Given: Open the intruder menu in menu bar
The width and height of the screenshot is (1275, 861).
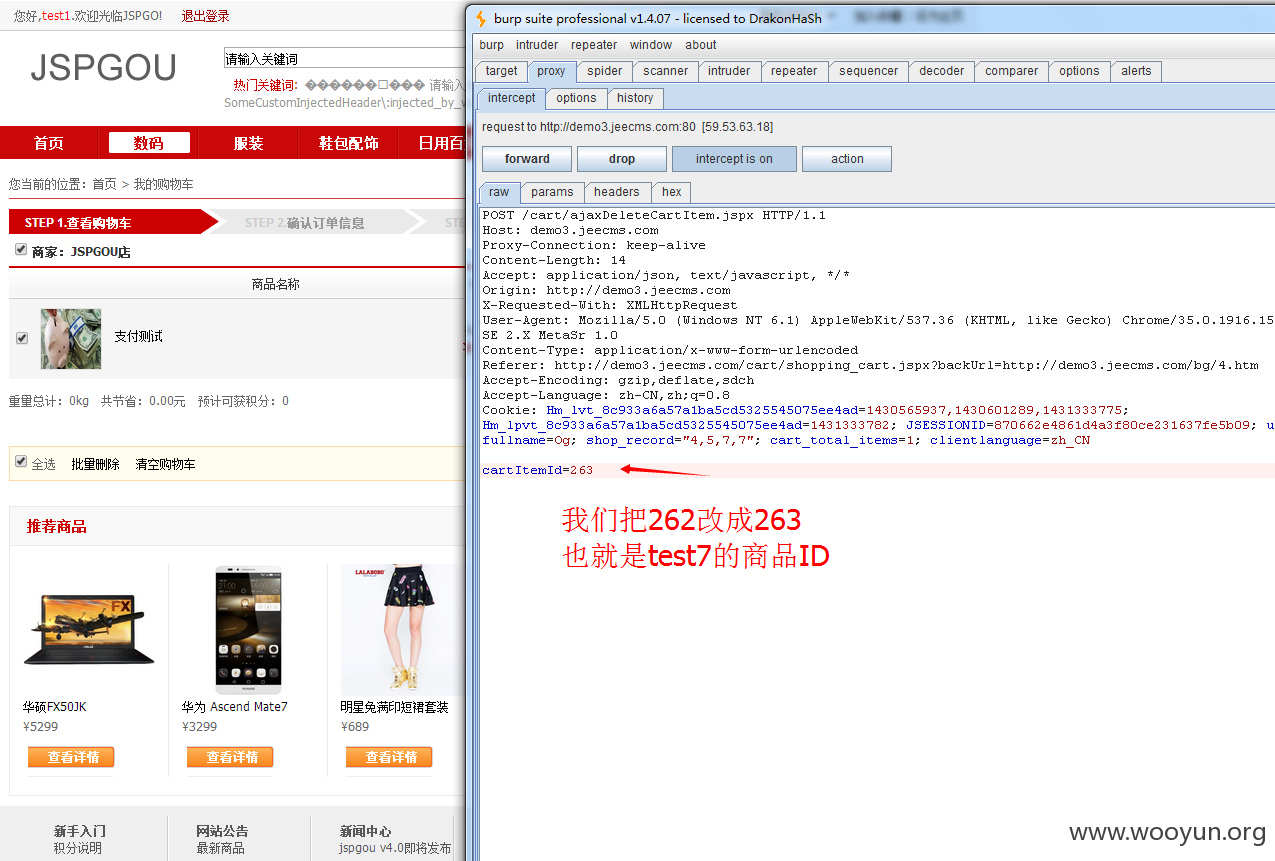Looking at the screenshot, I should (x=537, y=45).
